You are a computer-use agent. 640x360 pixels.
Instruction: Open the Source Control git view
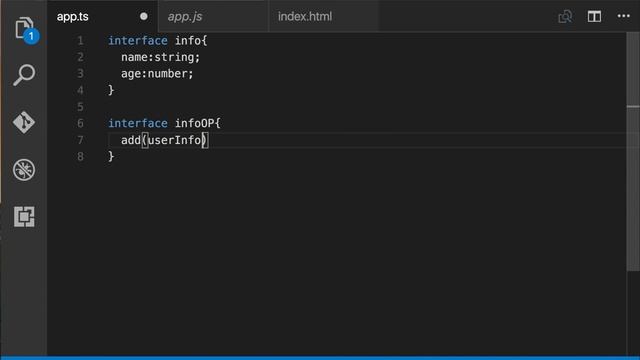click(x=24, y=122)
